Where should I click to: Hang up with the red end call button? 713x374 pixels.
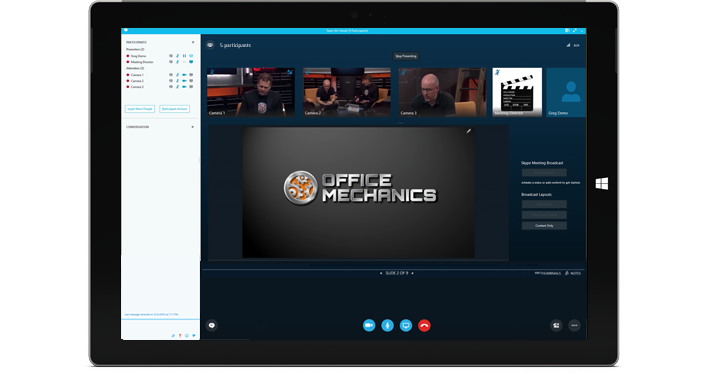[424, 325]
